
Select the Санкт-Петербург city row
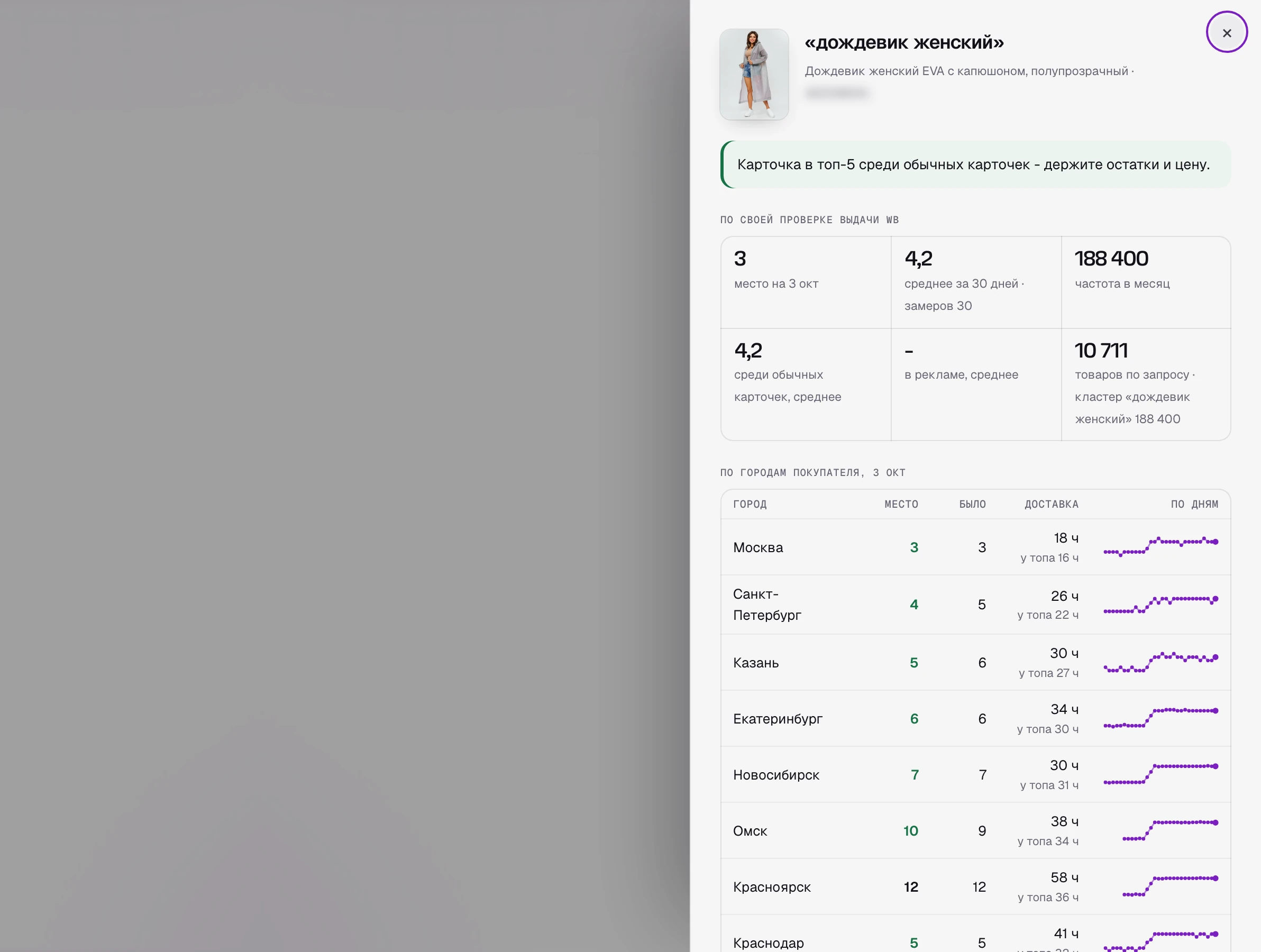click(975, 605)
